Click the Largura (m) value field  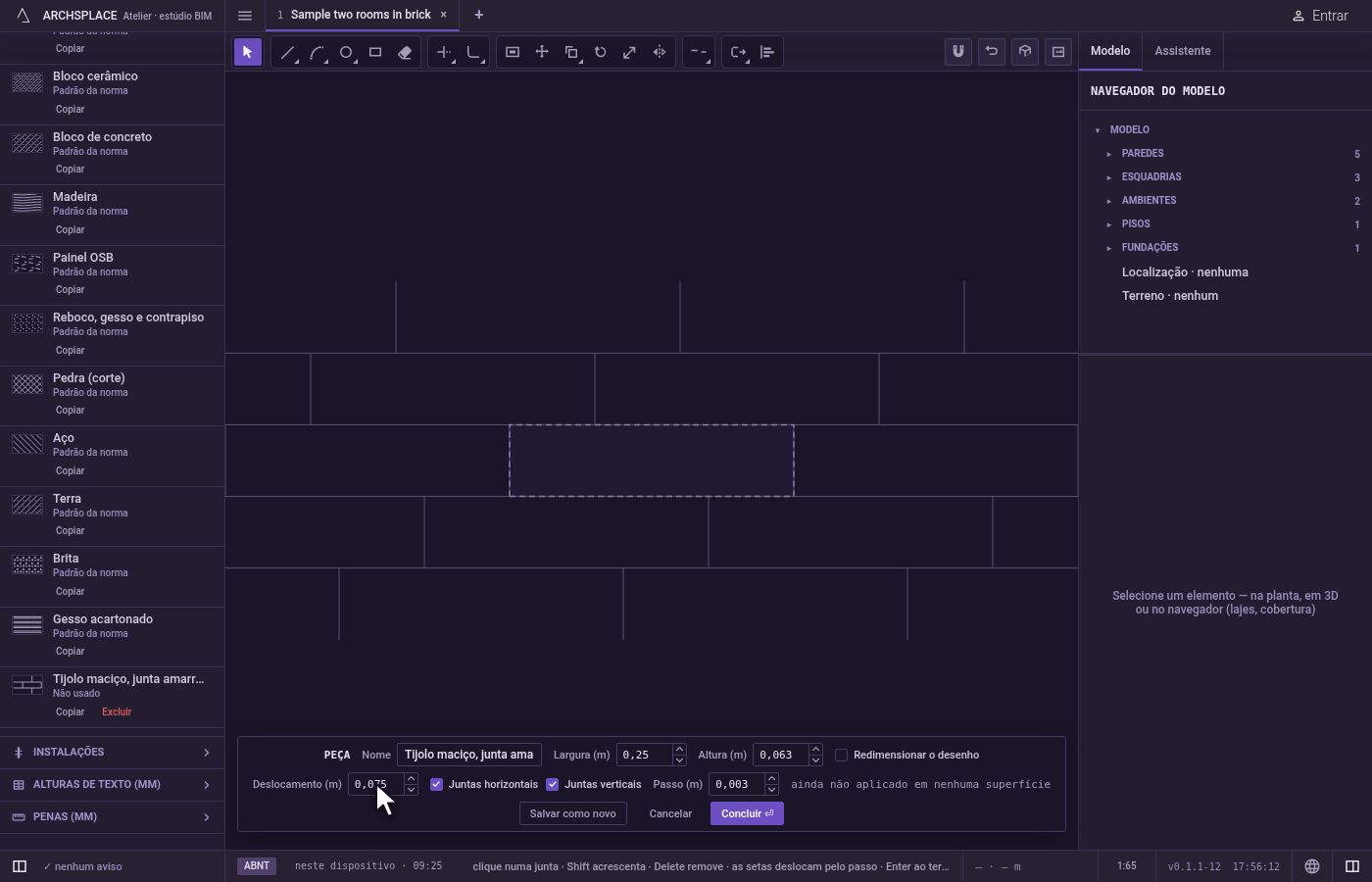(x=644, y=755)
